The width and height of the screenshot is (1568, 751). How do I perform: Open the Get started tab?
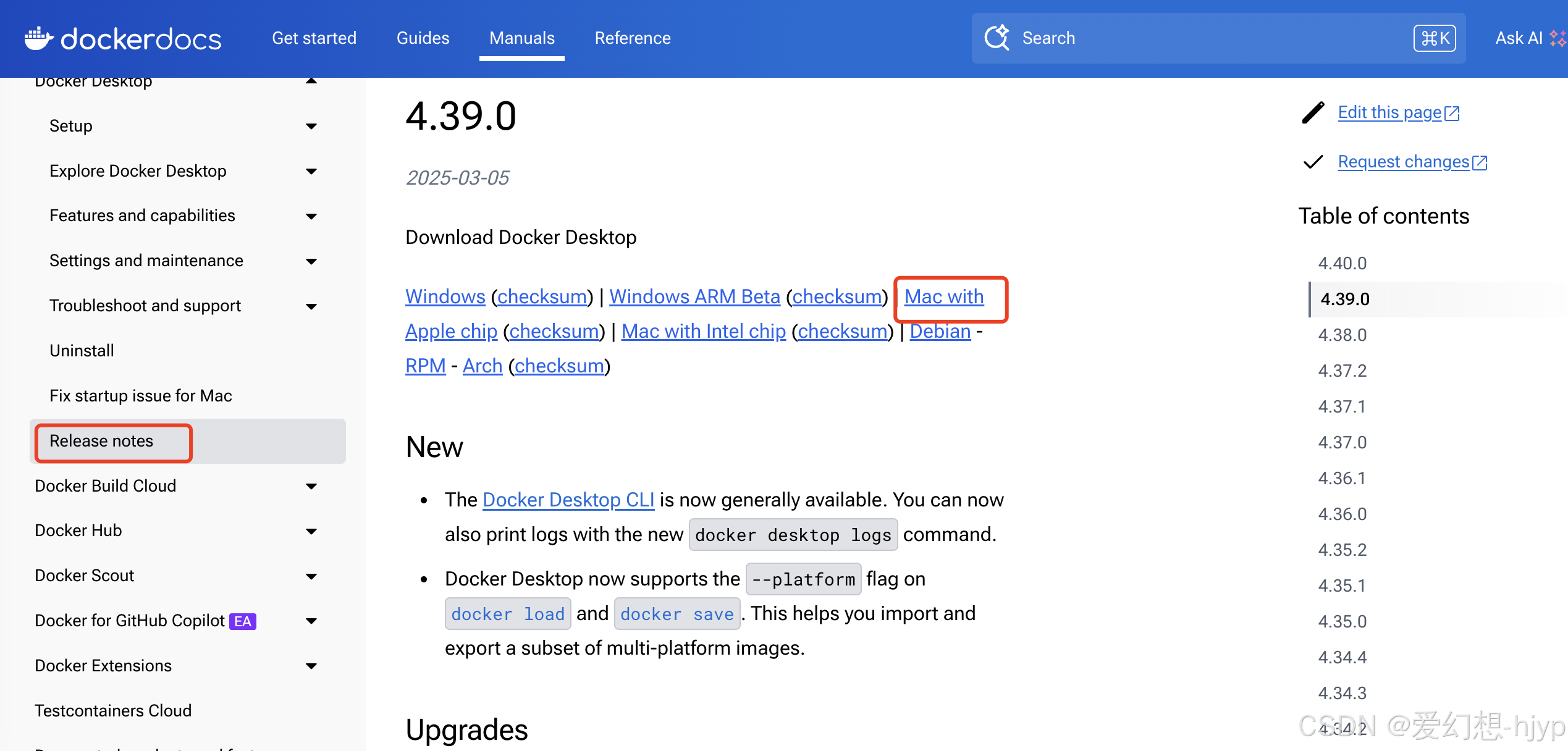(314, 38)
